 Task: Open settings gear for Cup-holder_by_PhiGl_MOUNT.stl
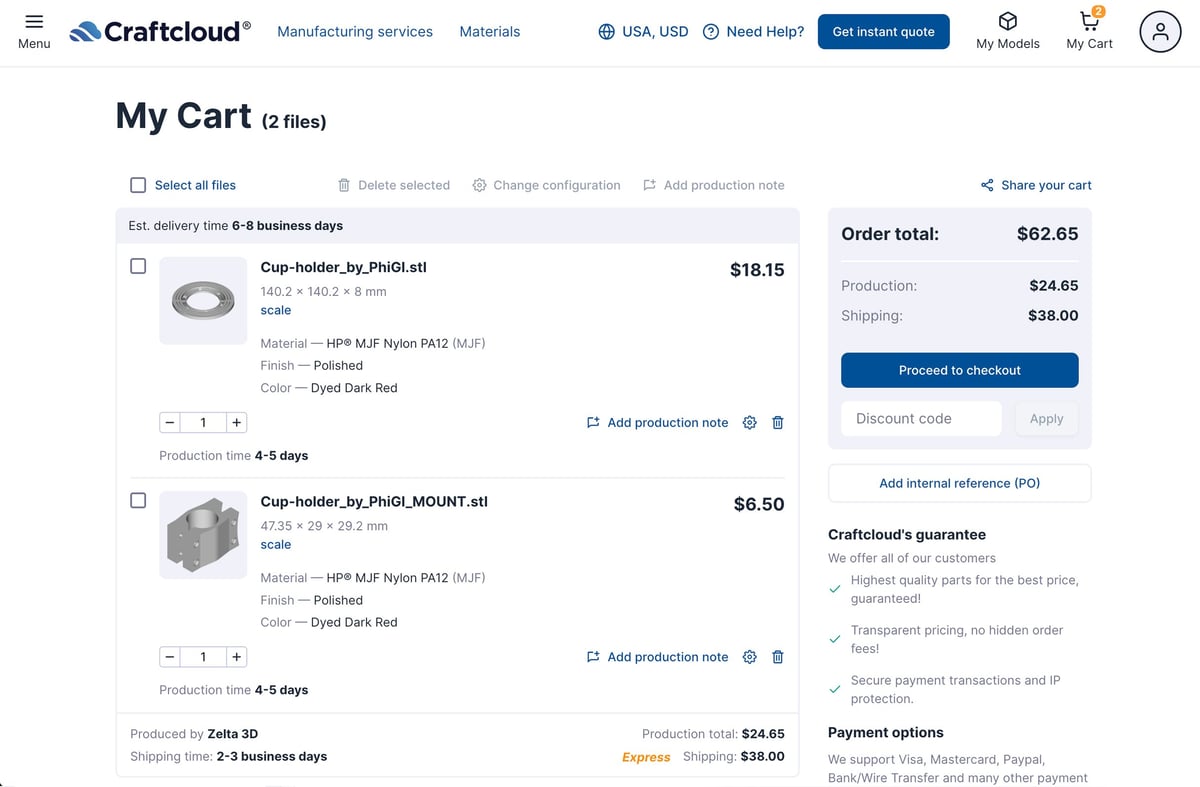750,657
